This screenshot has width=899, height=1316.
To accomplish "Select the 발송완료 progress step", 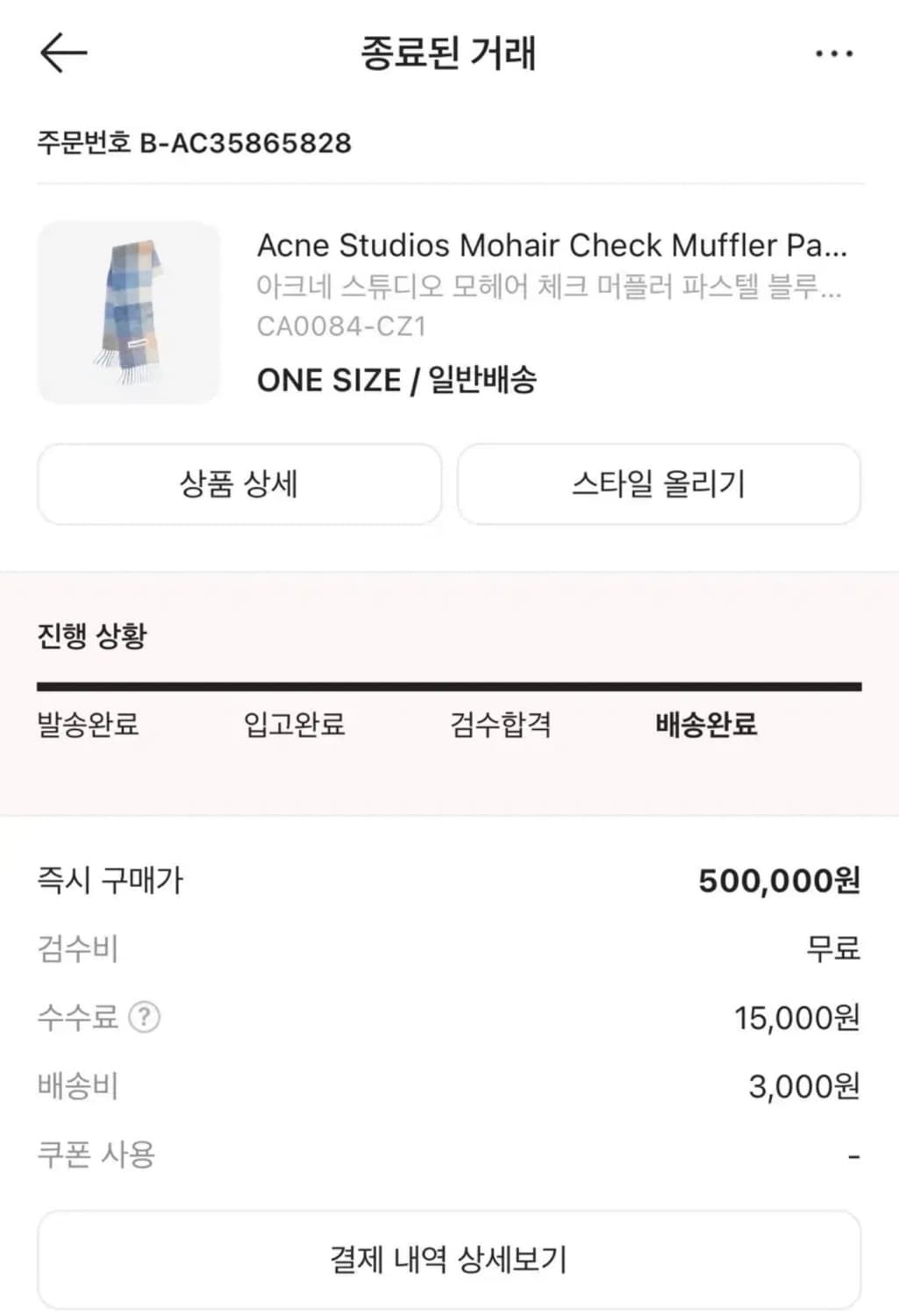I will tap(88, 725).
